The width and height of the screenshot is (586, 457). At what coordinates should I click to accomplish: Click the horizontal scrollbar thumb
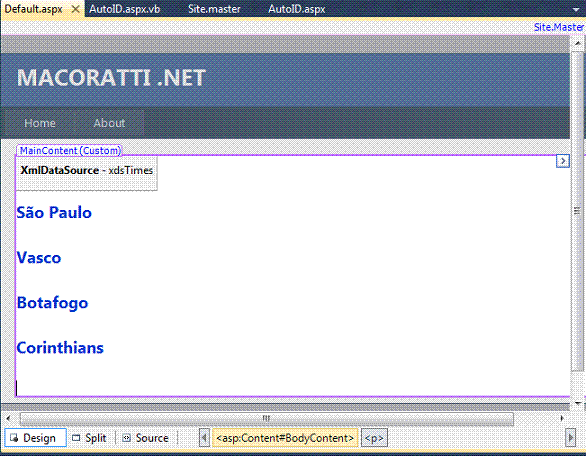266,419
